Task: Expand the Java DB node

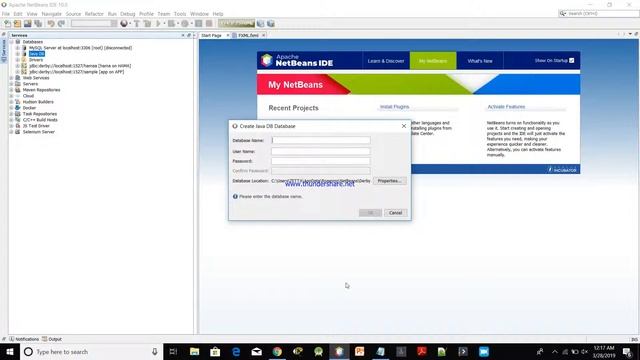Action: coord(18,54)
